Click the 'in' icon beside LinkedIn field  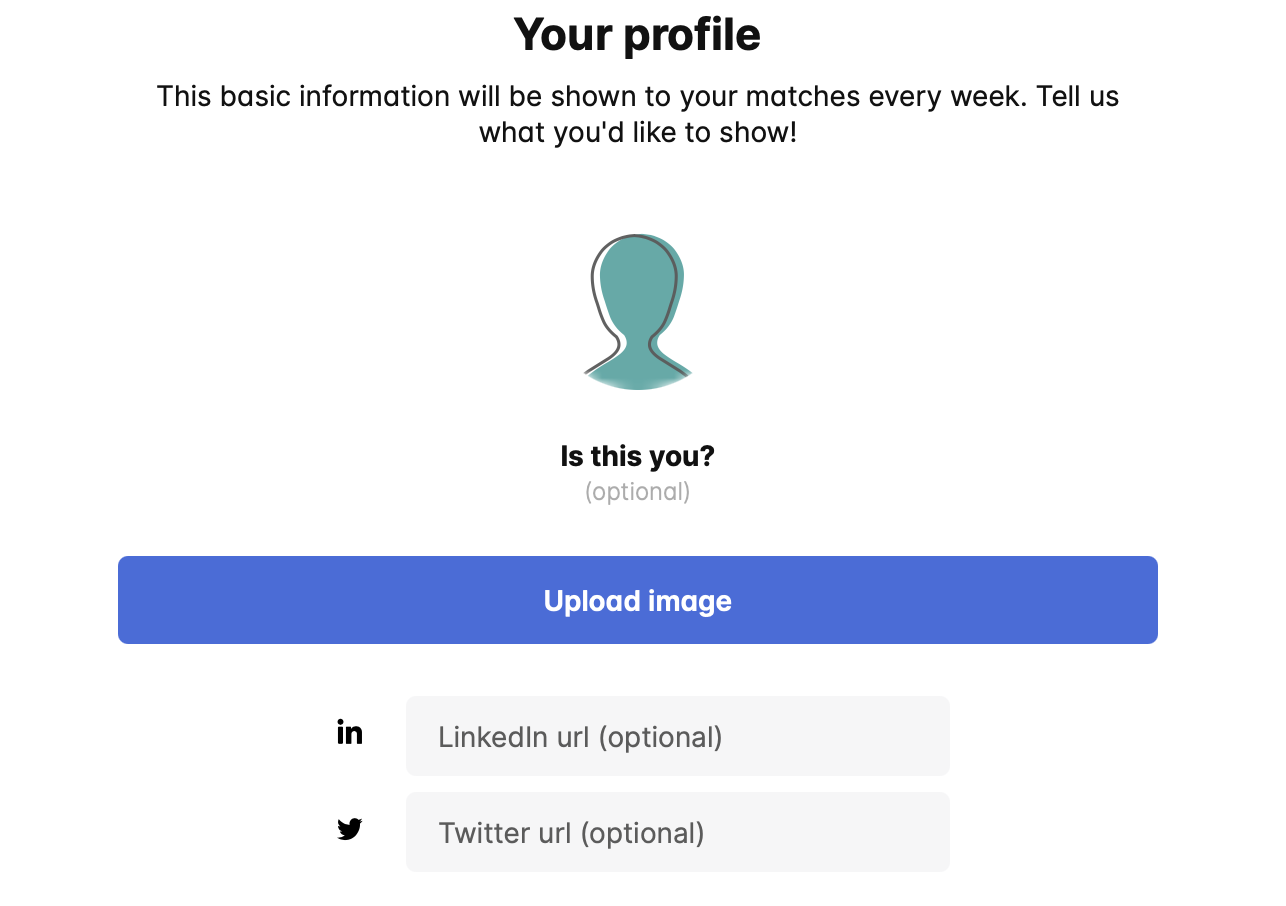(349, 732)
